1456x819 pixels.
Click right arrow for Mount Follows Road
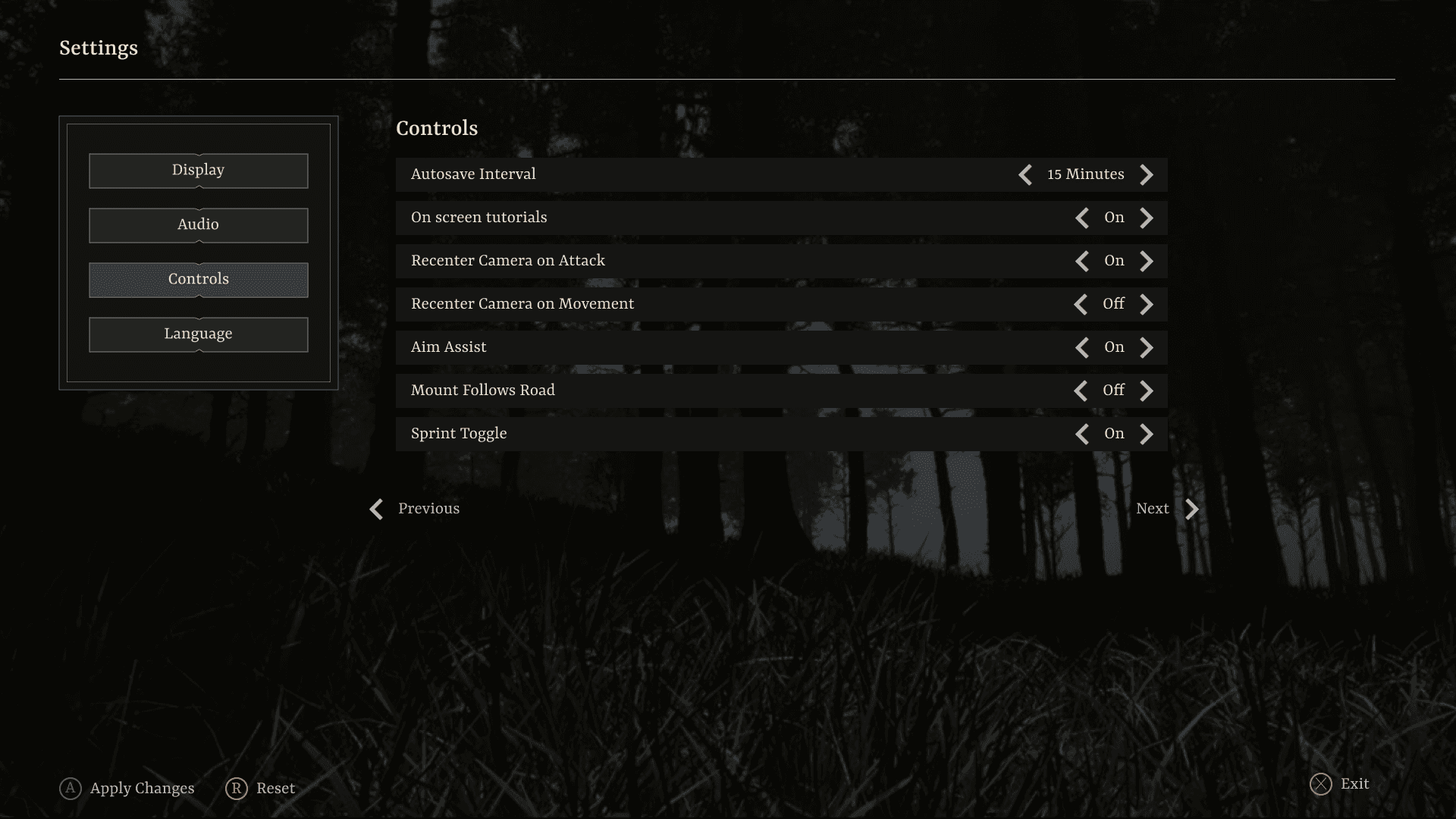click(1147, 391)
